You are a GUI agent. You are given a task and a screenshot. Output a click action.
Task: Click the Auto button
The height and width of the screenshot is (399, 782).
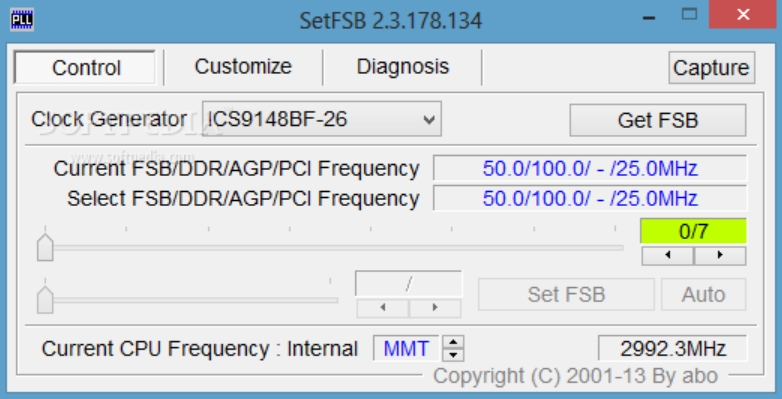pyautogui.click(x=704, y=295)
